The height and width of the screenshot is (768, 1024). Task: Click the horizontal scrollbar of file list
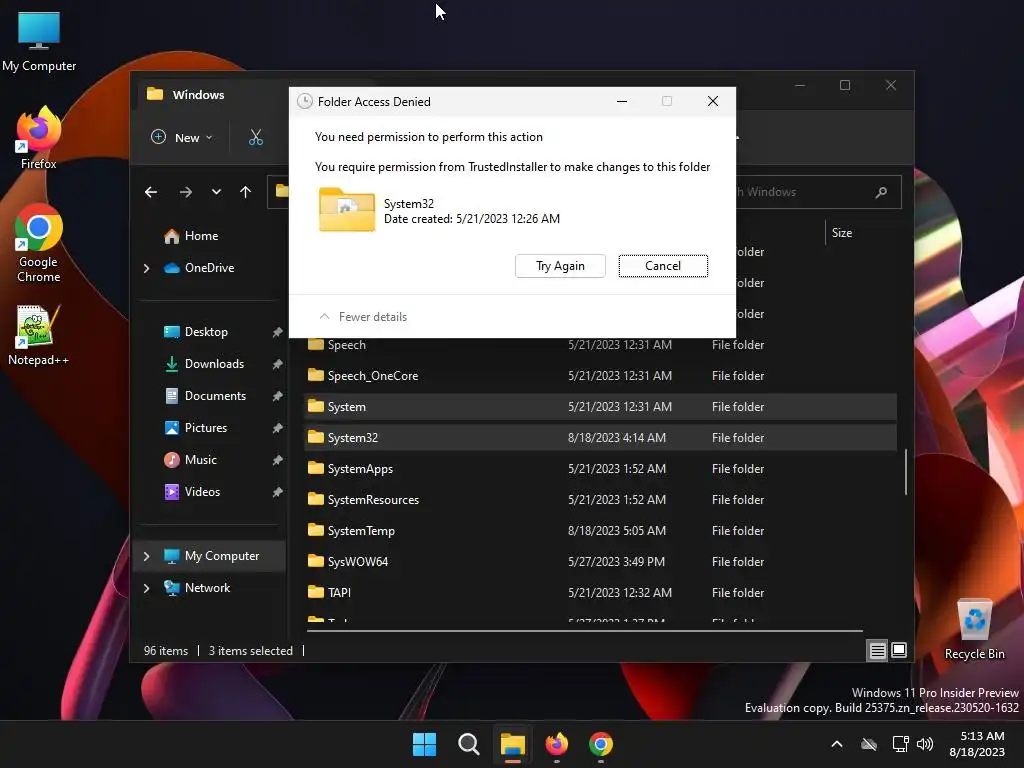(584, 631)
